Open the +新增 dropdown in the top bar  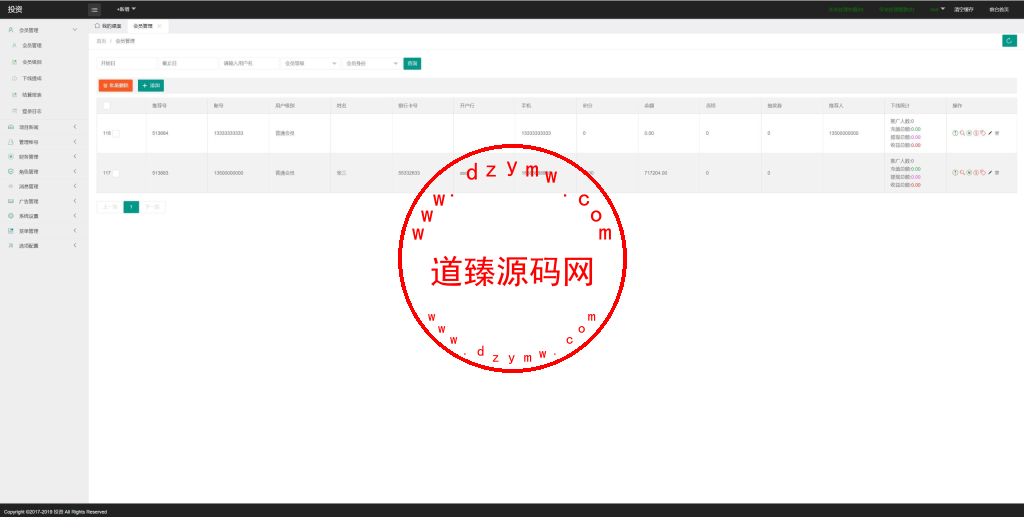pos(126,9)
